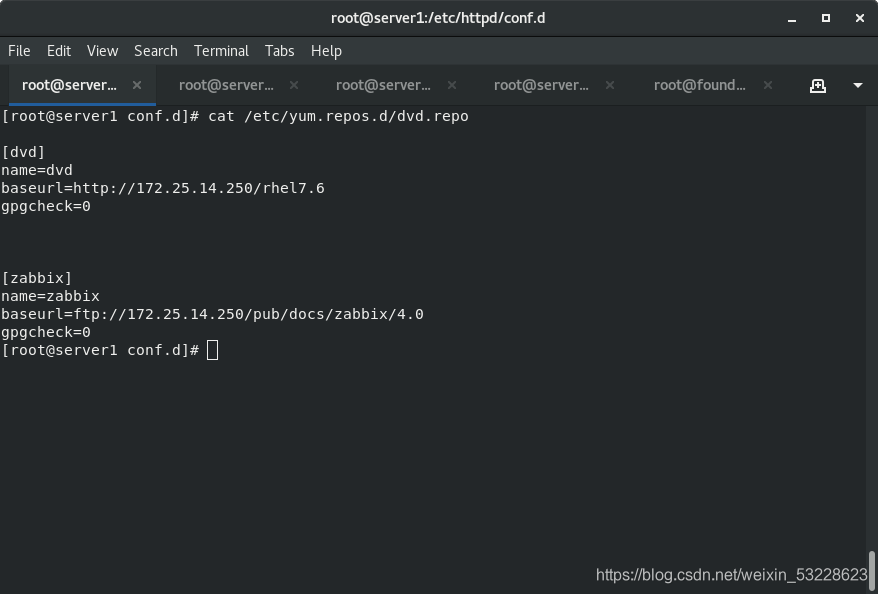Open the View menu

102,51
